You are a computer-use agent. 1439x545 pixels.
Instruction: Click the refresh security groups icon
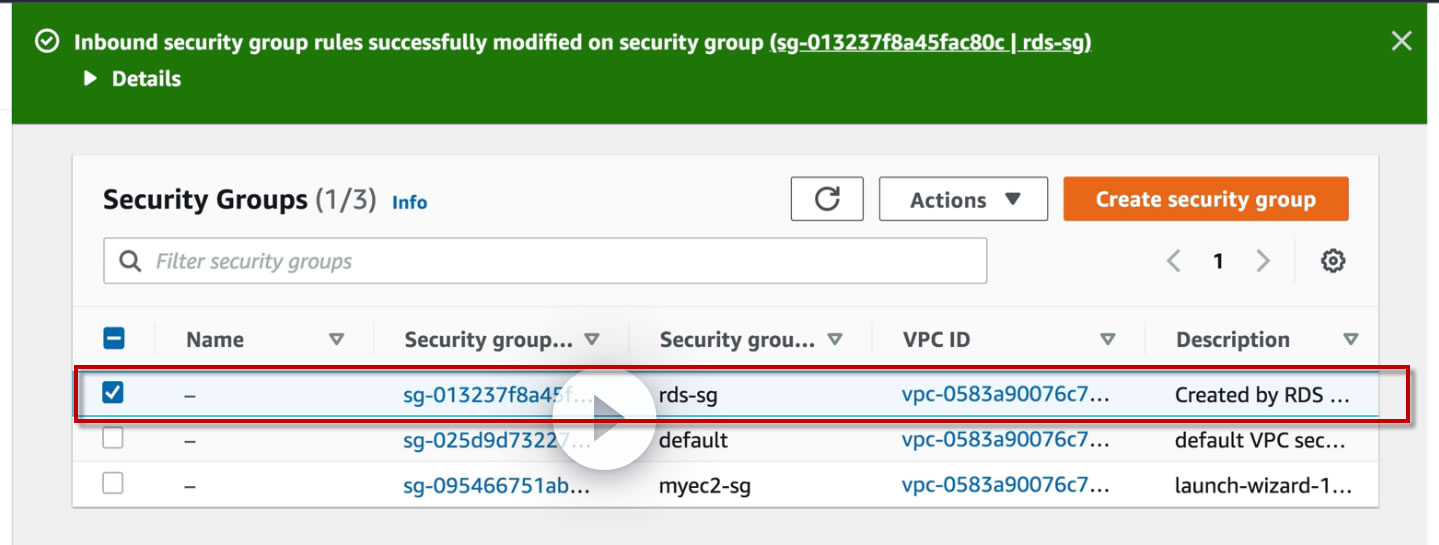[x=827, y=199]
